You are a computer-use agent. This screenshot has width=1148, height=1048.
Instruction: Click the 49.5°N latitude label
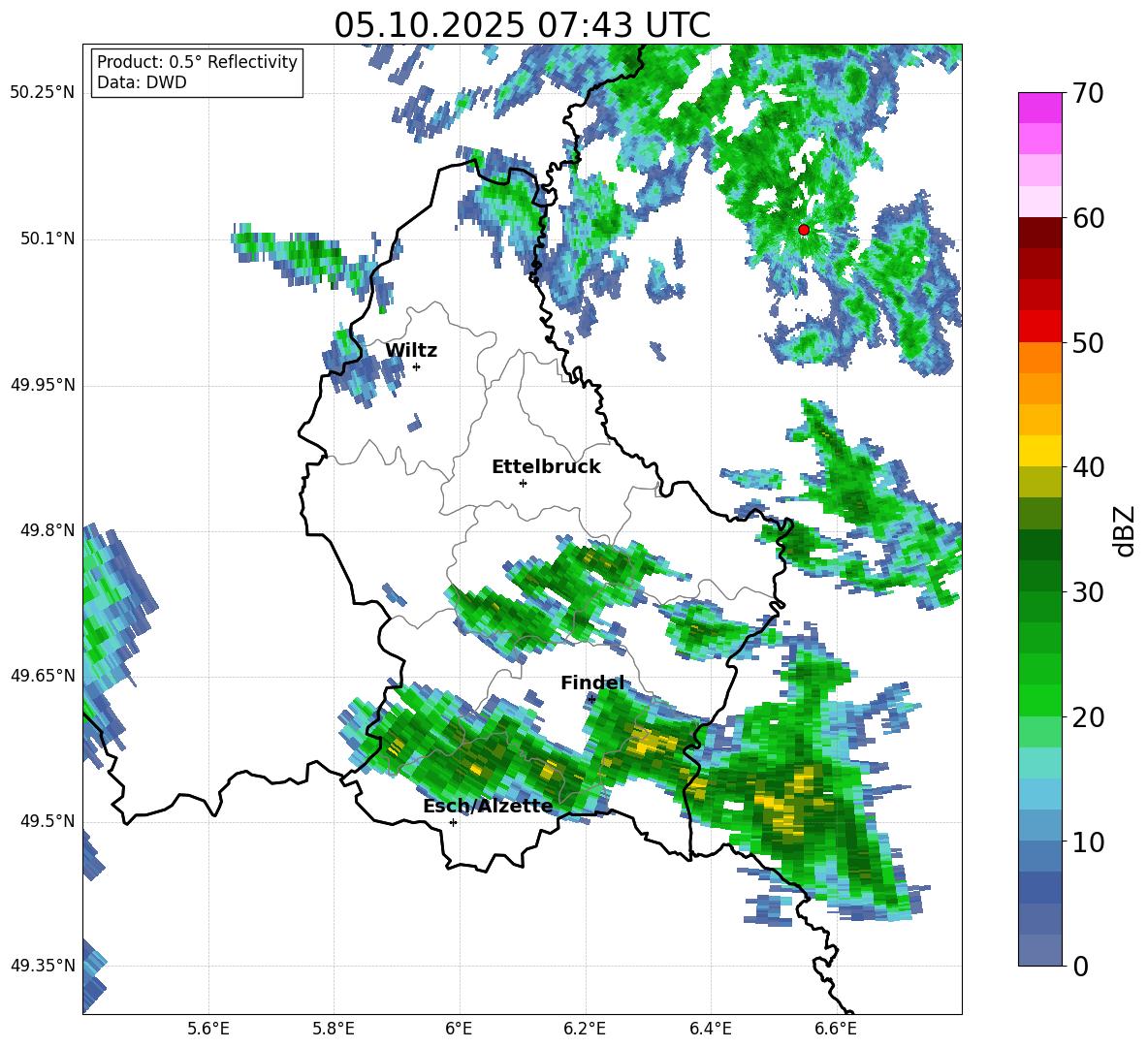coord(48,820)
